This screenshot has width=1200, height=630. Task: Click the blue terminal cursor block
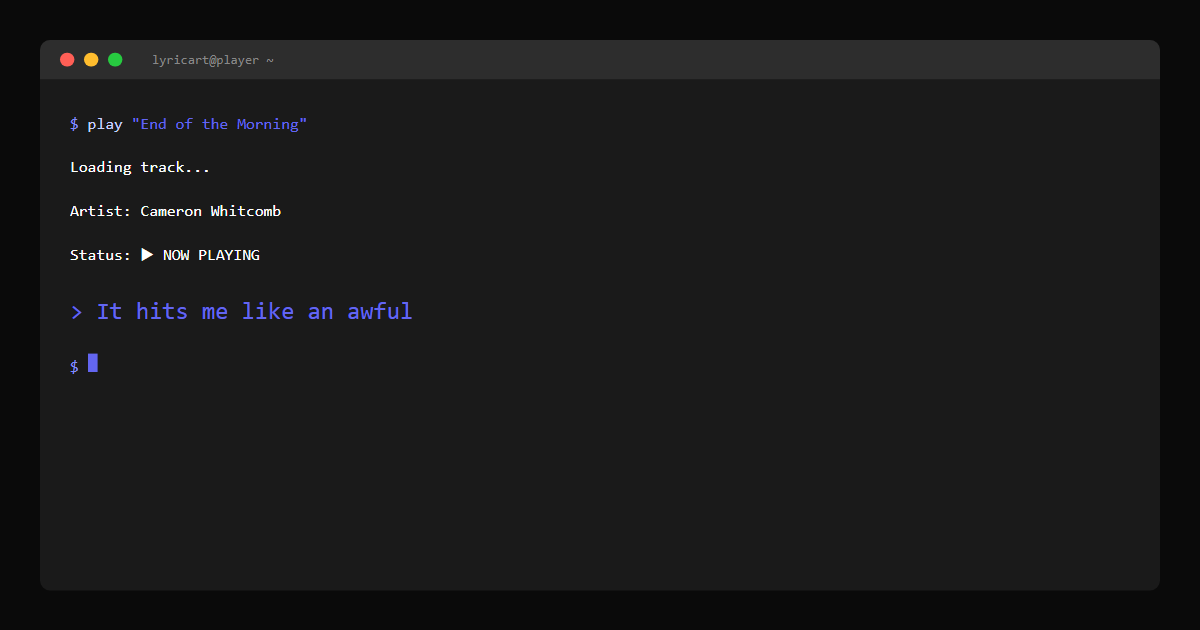click(93, 363)
